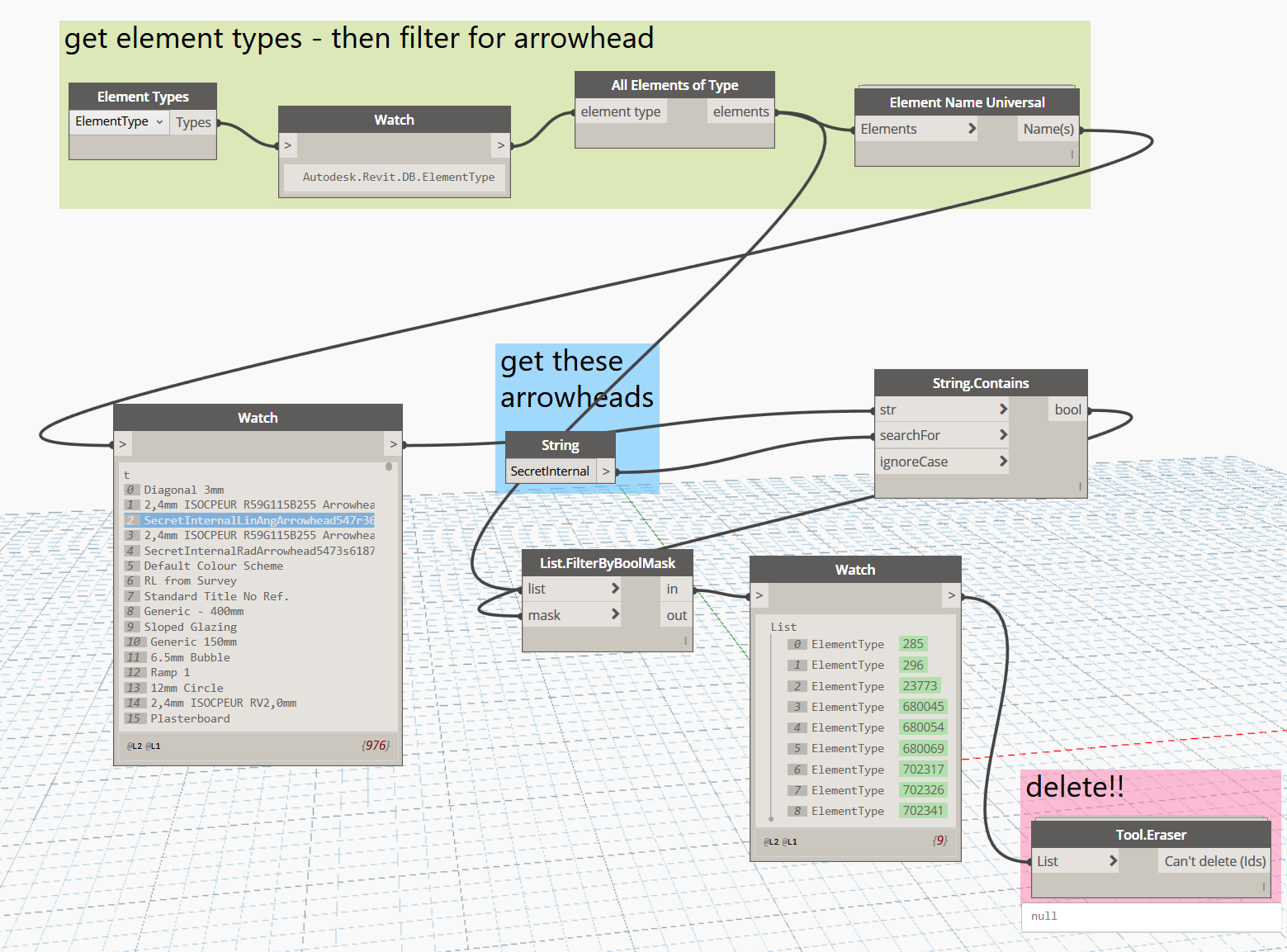Select group title 'get element types - then filter for arrowhead'

click(359, 38)
